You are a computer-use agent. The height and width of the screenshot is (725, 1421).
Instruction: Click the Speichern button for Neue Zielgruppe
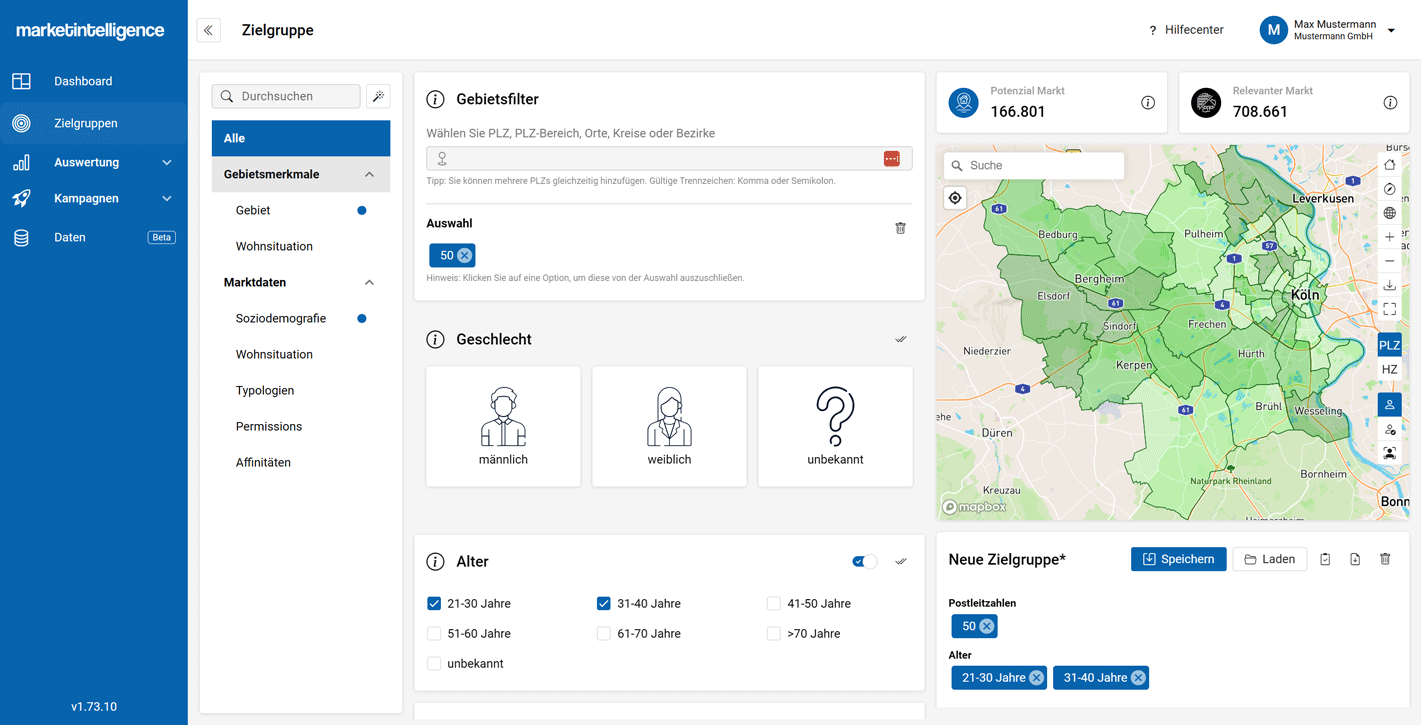(1179, 559)
